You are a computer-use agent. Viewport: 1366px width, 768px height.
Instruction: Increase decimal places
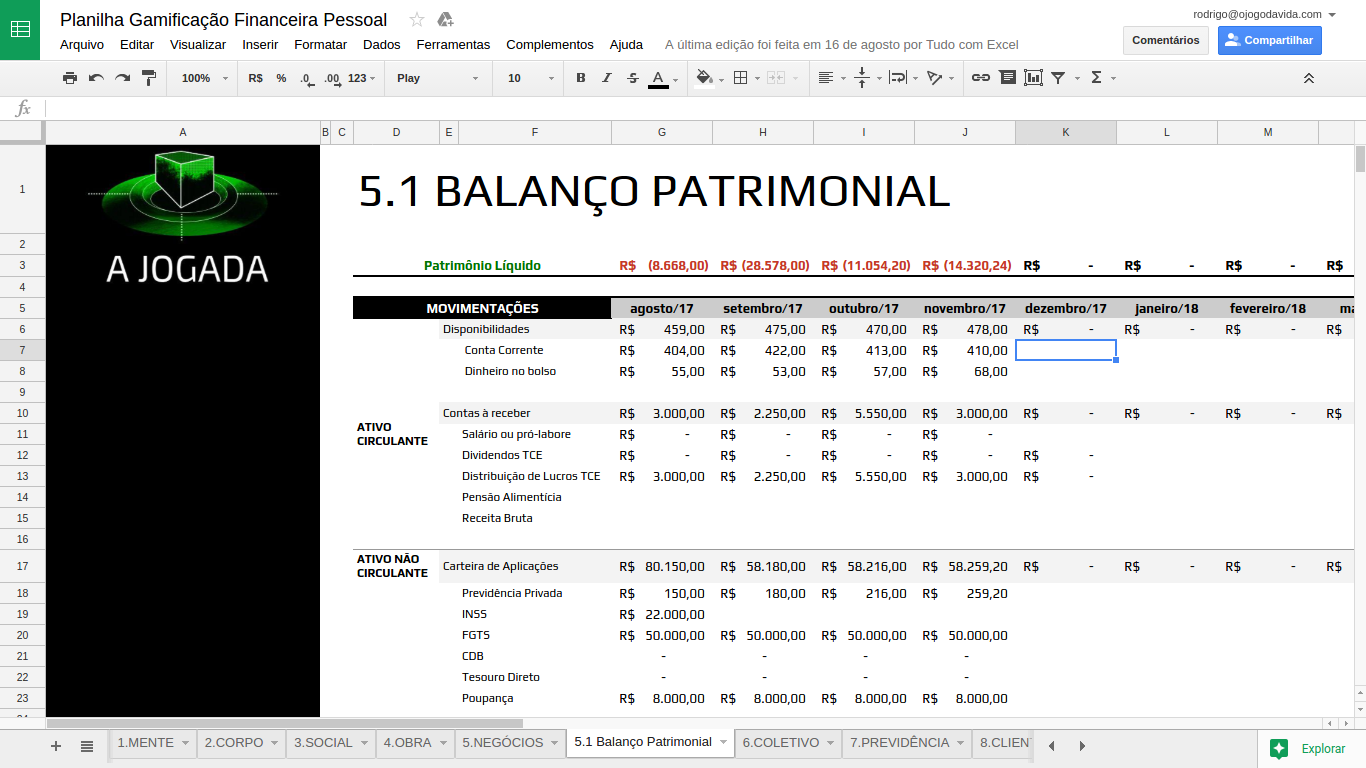pyautogui.click(x=332, y=78)
